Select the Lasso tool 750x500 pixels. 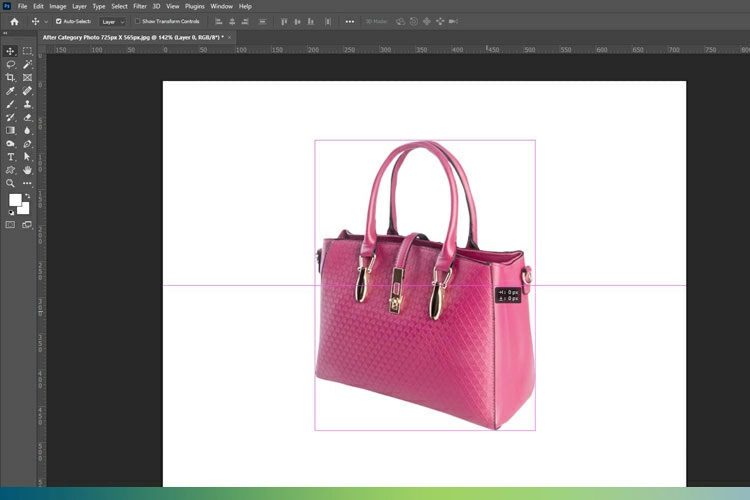tap(11, 64)
